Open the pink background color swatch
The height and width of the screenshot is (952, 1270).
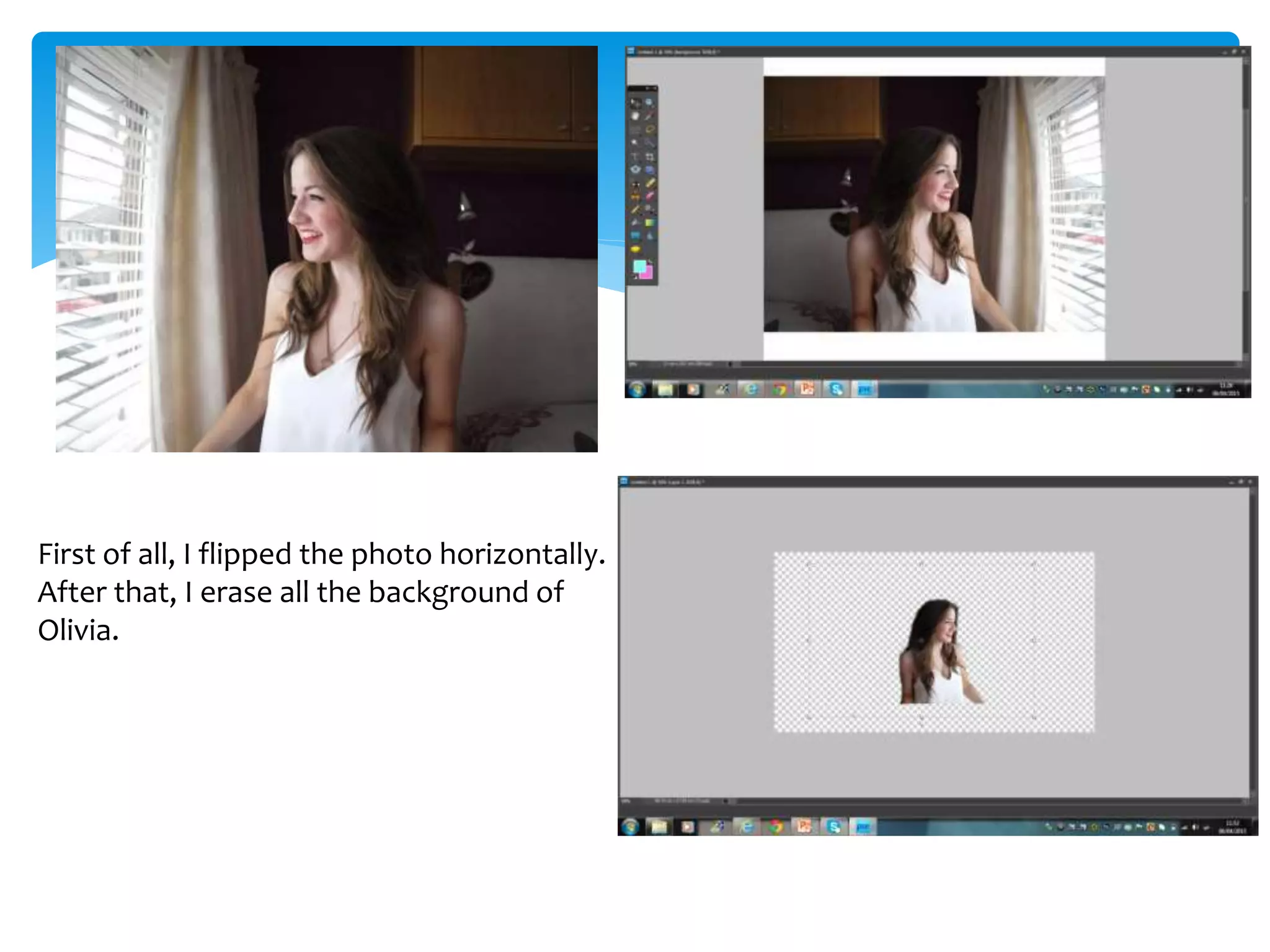pos(648,275)
